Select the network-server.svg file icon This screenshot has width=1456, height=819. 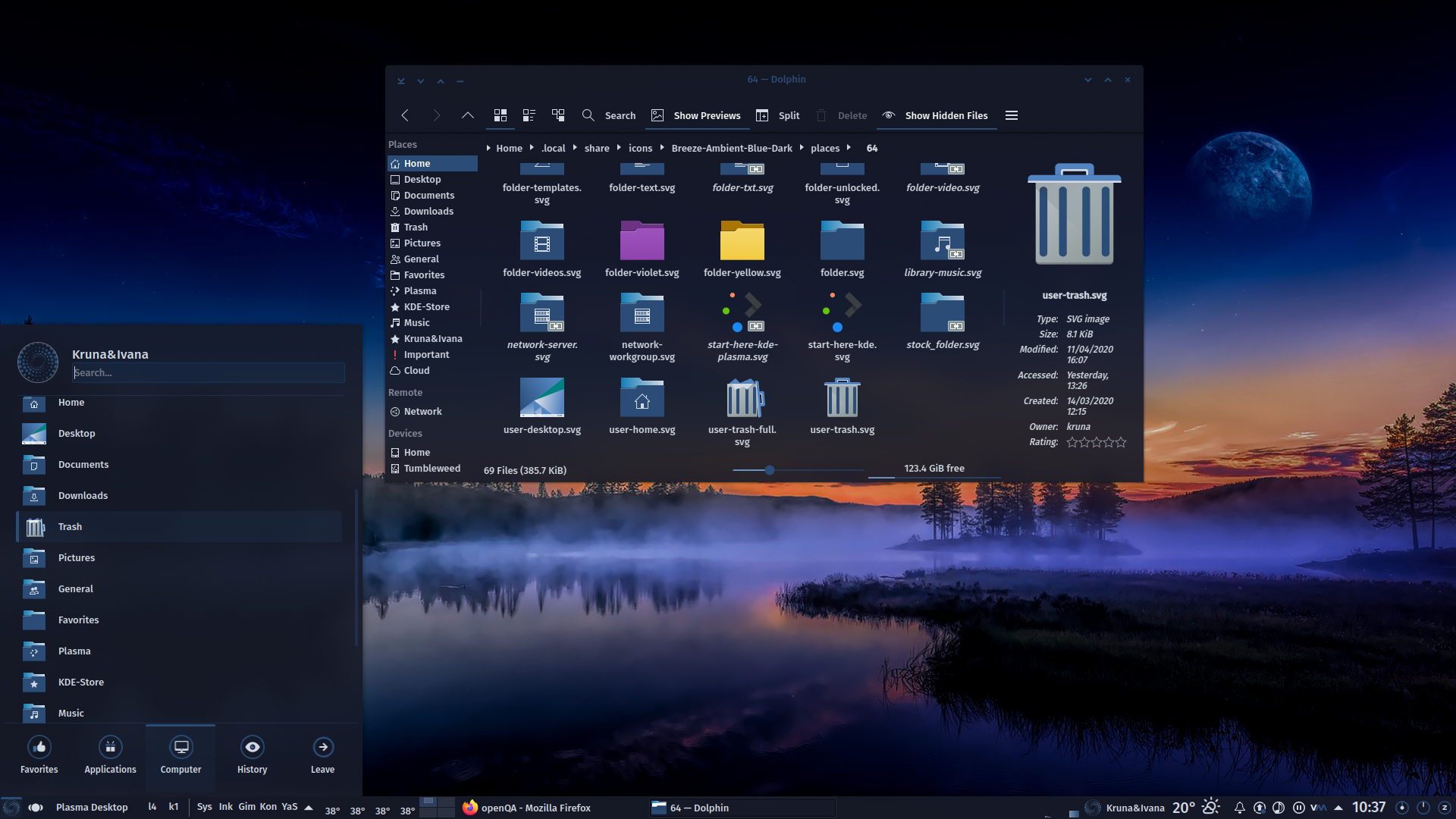541,312
